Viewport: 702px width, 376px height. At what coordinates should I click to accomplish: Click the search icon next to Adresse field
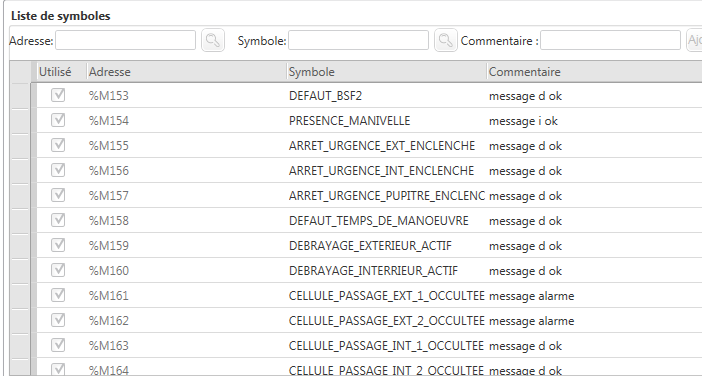click(213, 40)
